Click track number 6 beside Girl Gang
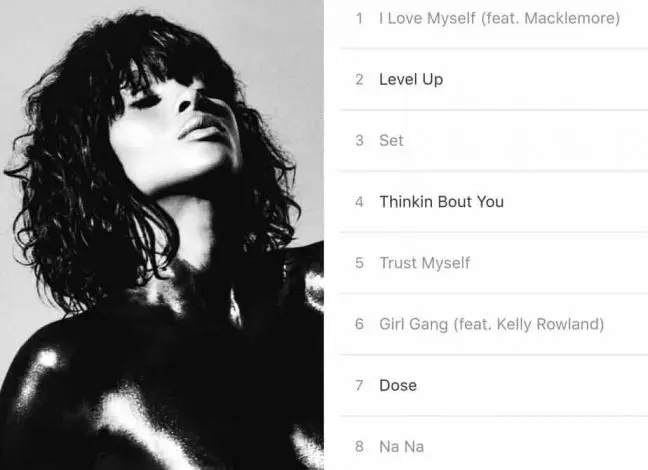 tap(360, 324)
